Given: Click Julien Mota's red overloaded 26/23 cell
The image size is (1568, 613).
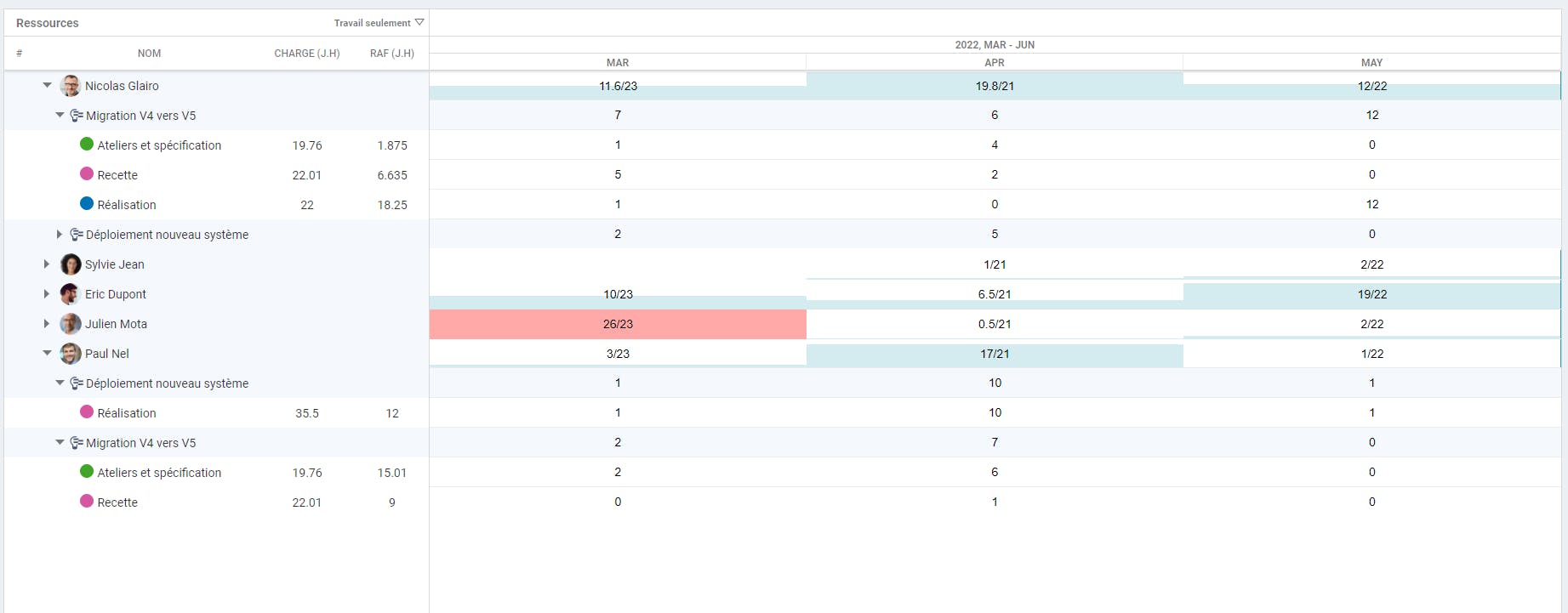Looking at the screenshot, I should coord(618,324).
